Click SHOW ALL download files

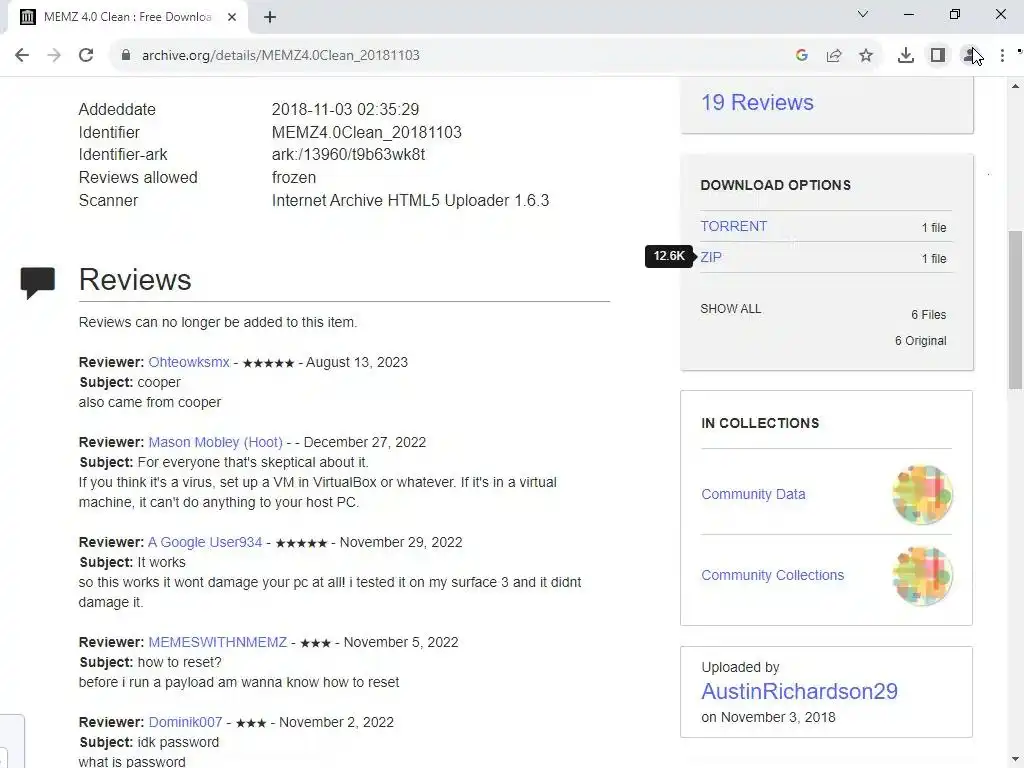[x=731, y=308]
